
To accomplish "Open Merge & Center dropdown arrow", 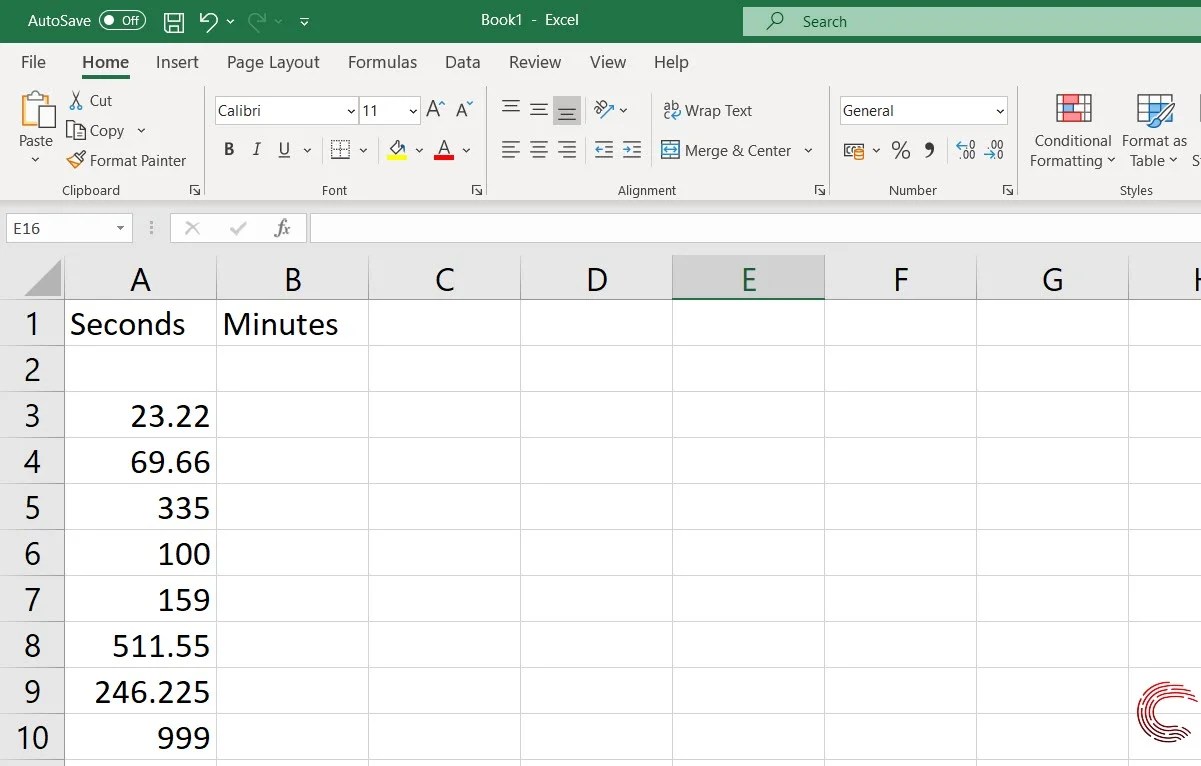I will tap(808, 150).
